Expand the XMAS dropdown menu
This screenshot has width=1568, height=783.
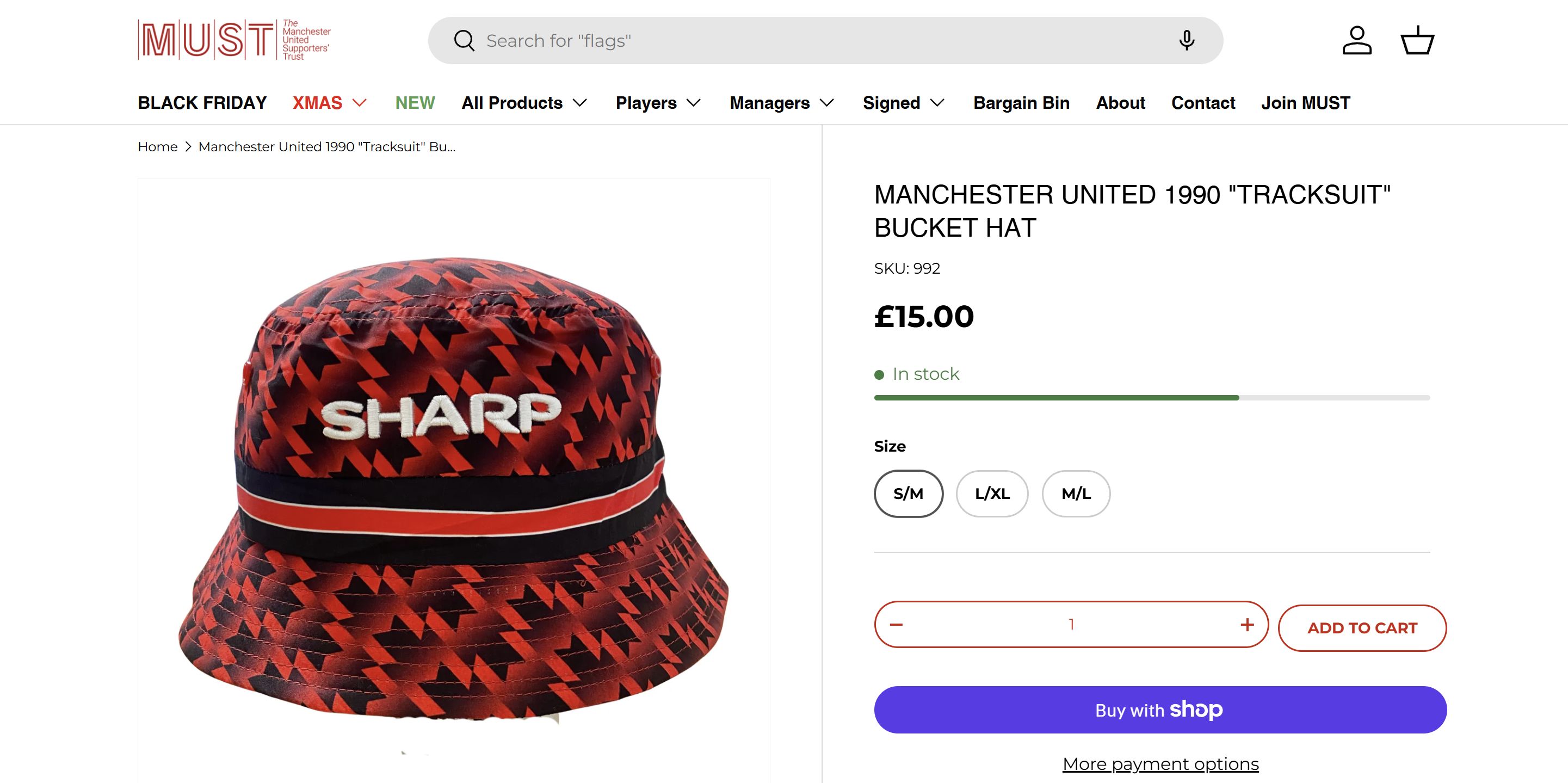(x=330, y=103)
